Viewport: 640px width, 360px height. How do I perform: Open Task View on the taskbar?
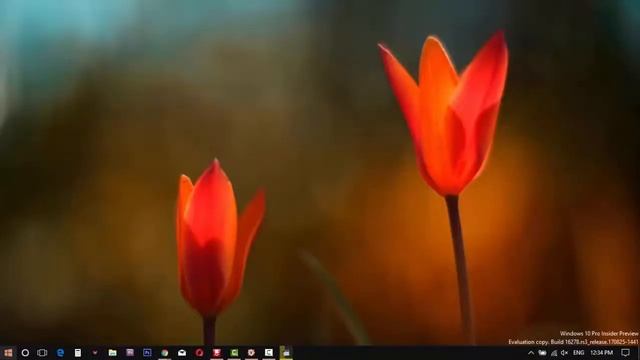42,353
